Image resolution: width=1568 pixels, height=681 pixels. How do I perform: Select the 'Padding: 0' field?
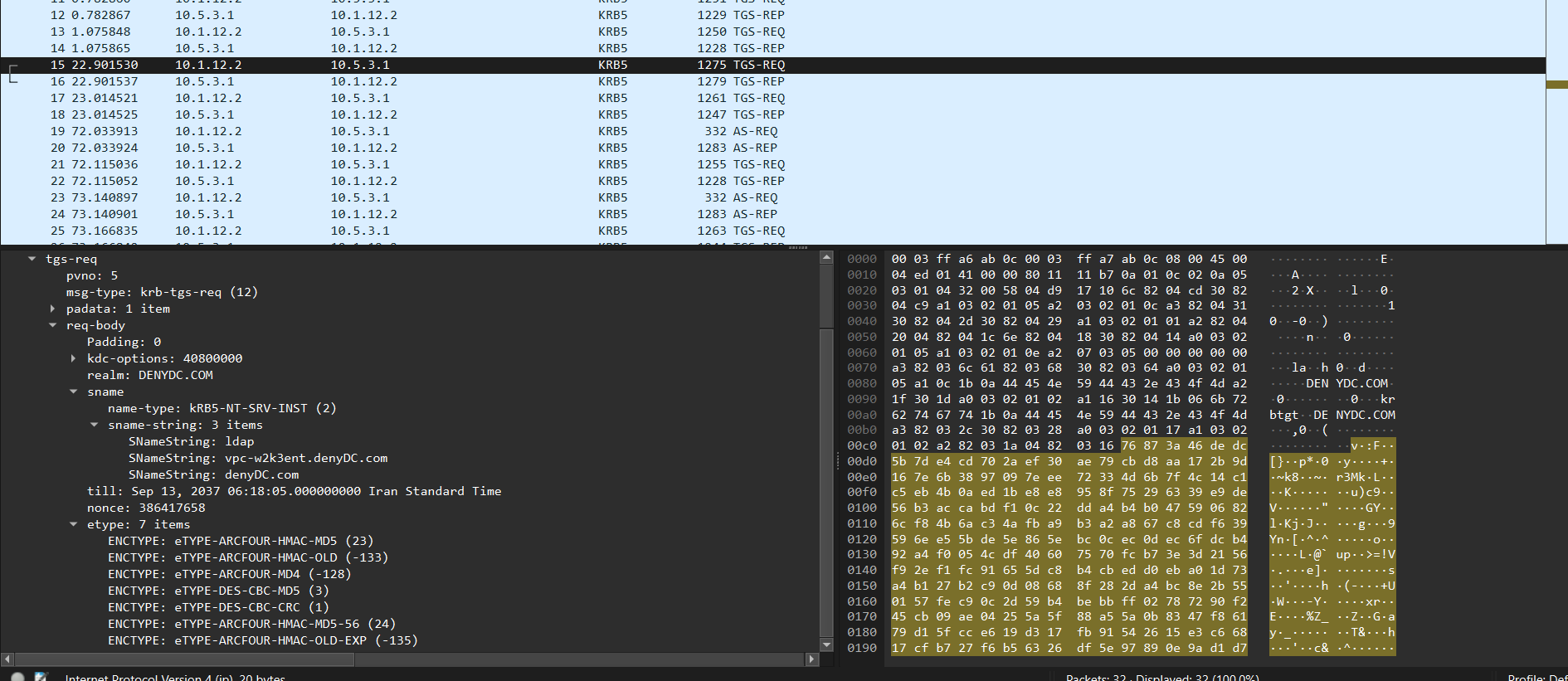[124, 342]
